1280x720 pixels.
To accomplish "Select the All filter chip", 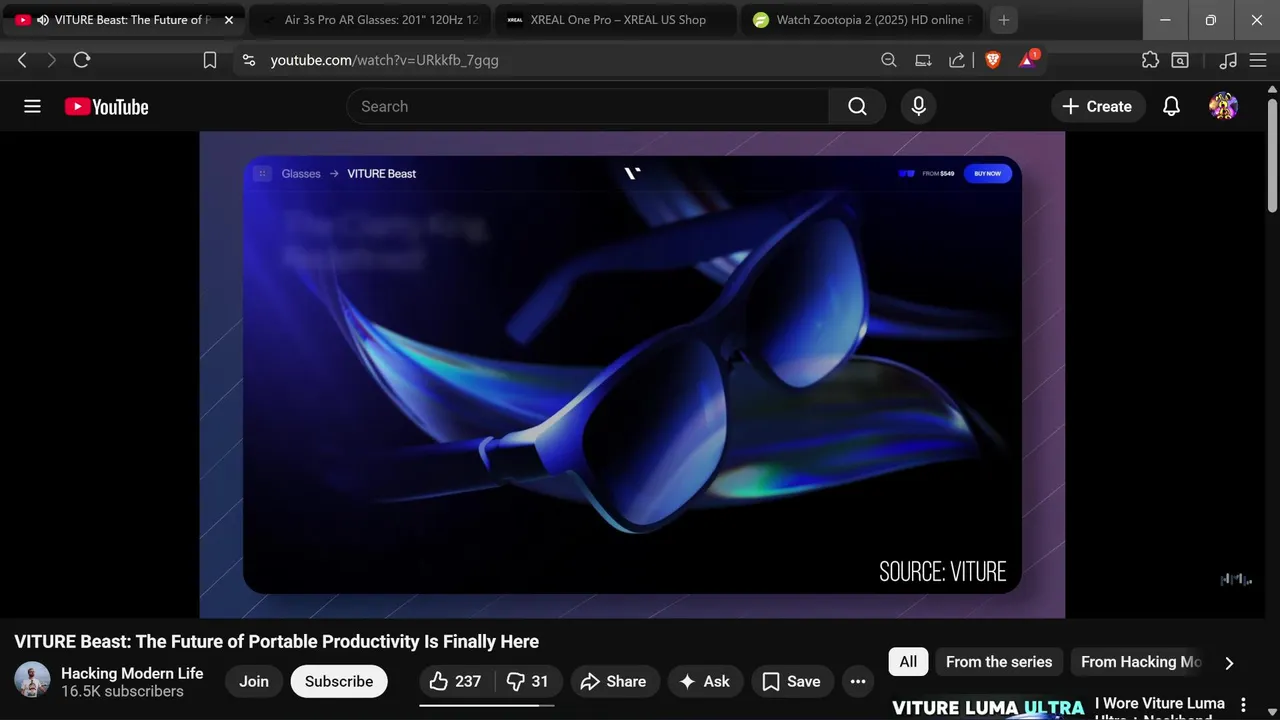I will (x=908, y=662).
